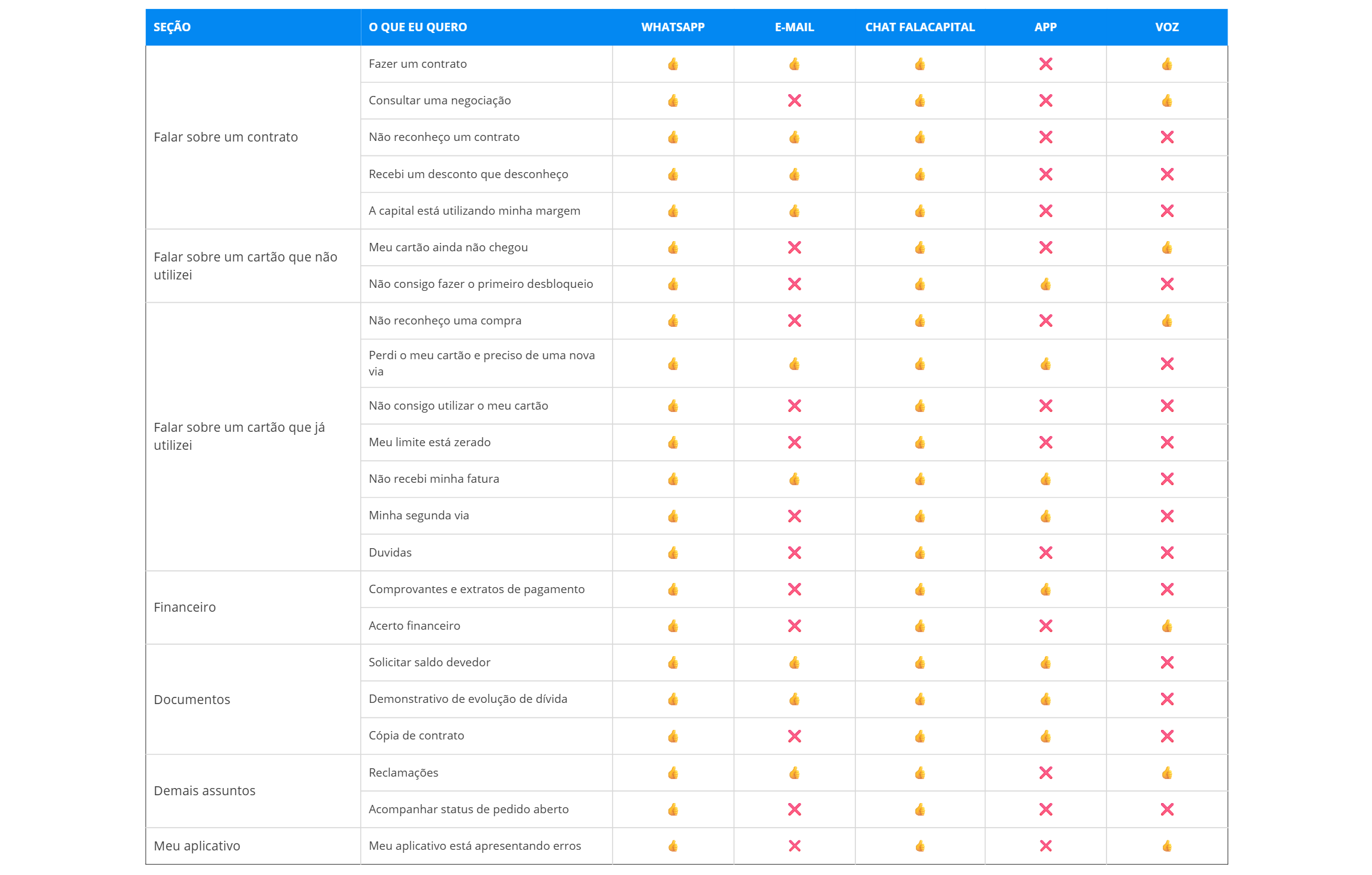Click WhatsApp thumbs-up for Fazer um contrato
The width and height of the screenshot is (1372, 875).
[673, 64]
